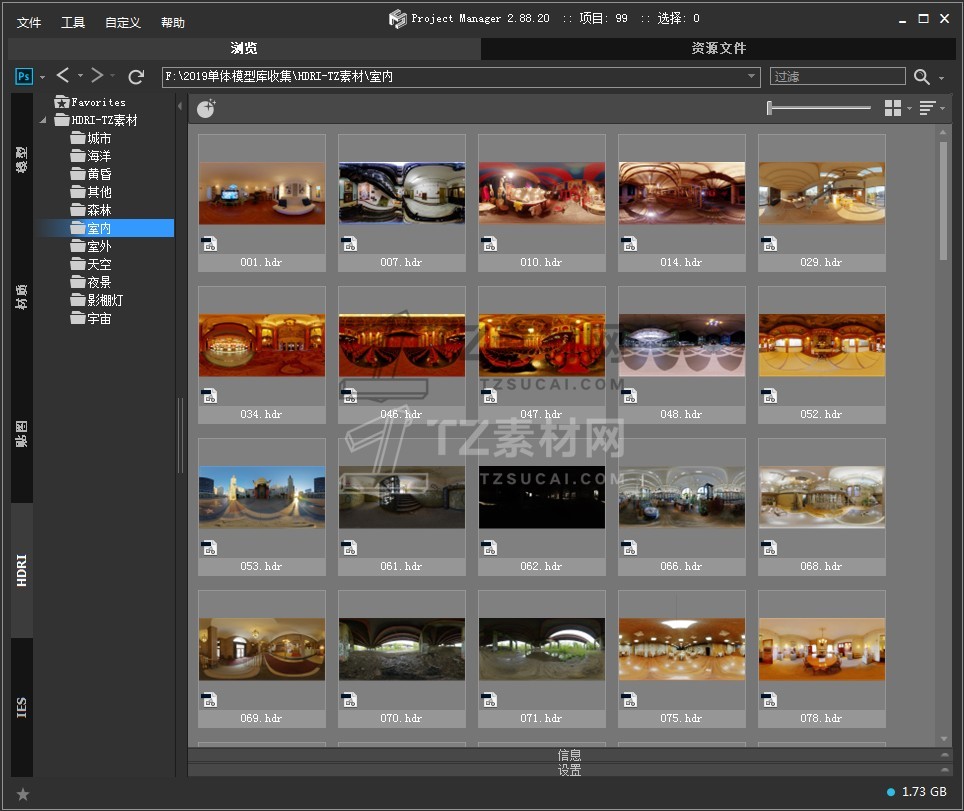Screen dimensions: 964x811
Task: Go back to the previous folder
Action: tap(63, 76)
